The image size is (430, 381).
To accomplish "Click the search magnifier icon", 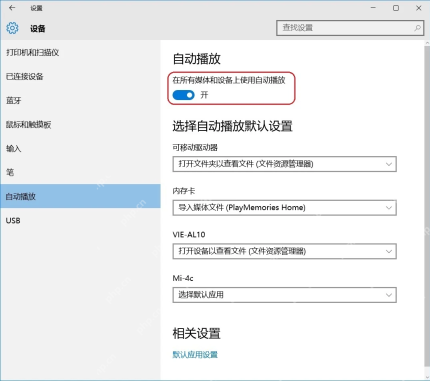I will 417,28.
